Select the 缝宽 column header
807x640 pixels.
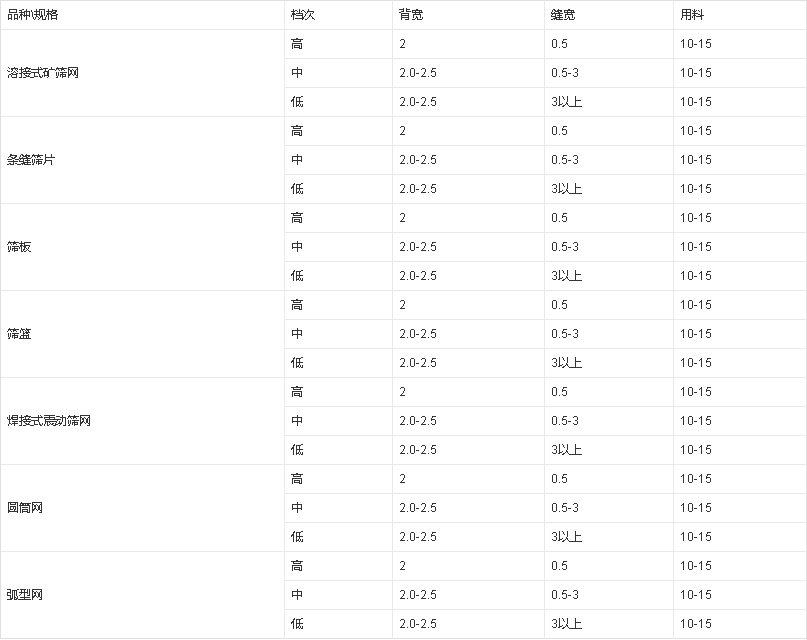click(x=562, y=15)
